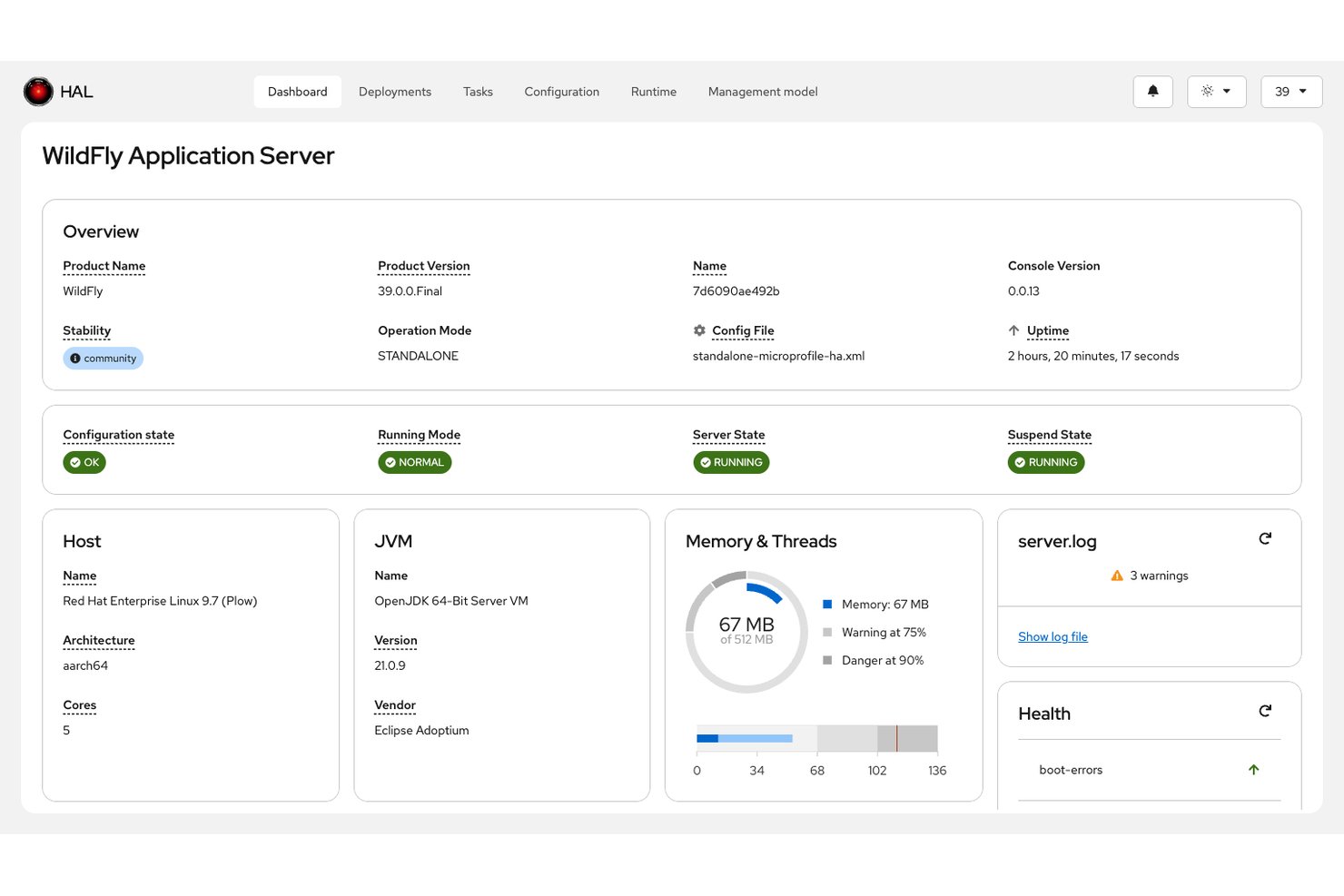Click the OpenJDK 64-Bit Server VM text
Screen dimensions: 1344x896
pos(451,601)
